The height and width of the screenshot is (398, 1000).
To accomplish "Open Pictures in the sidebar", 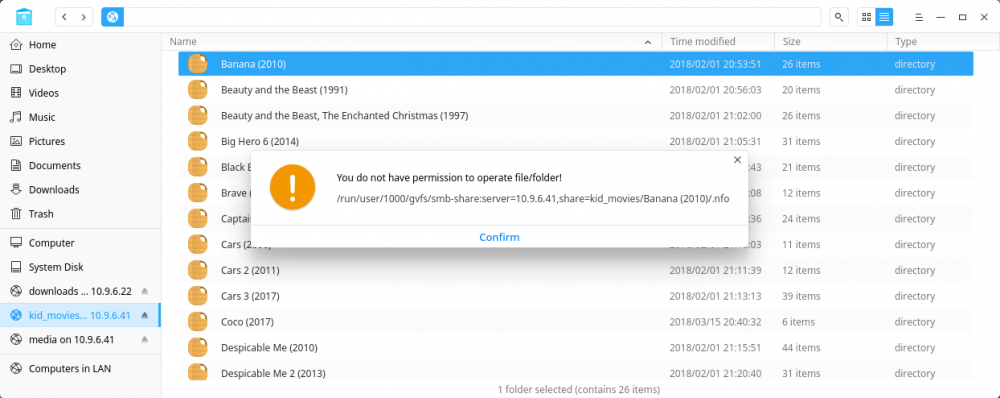I will click(80, 142).
